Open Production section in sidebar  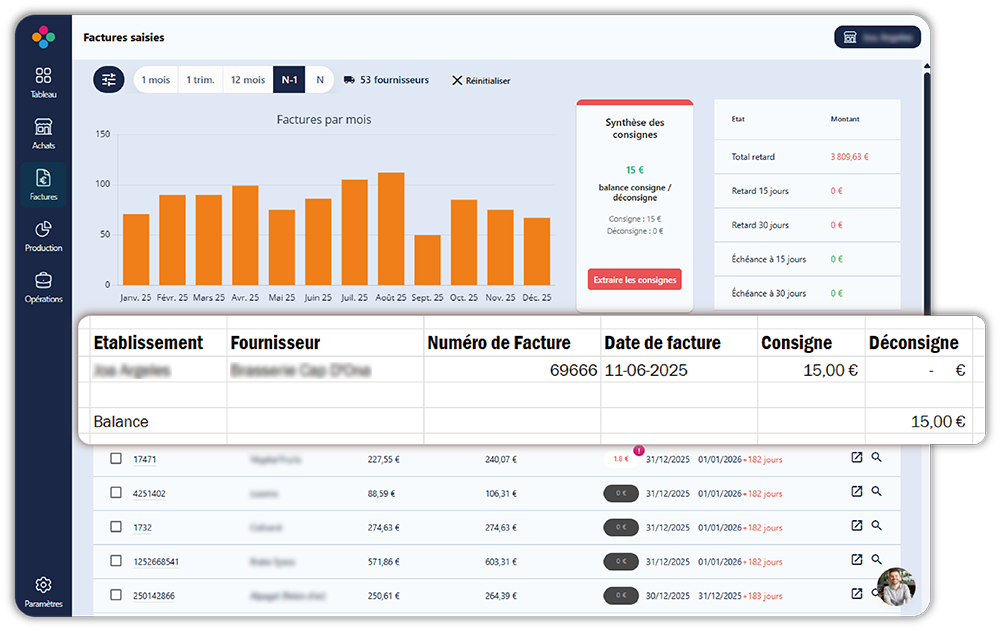43,235
